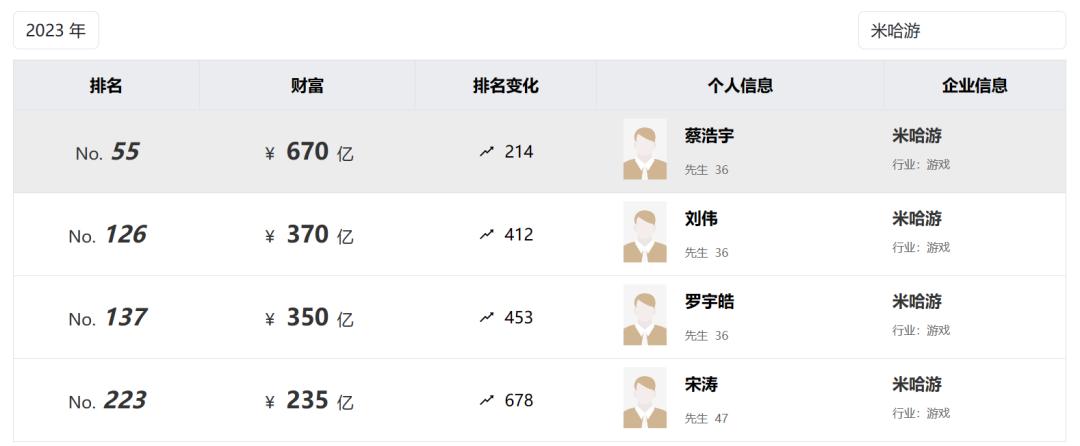Screen dimensions: 1080x446
Task: Click the 财富 column header
Action: (x=307, y=85)
